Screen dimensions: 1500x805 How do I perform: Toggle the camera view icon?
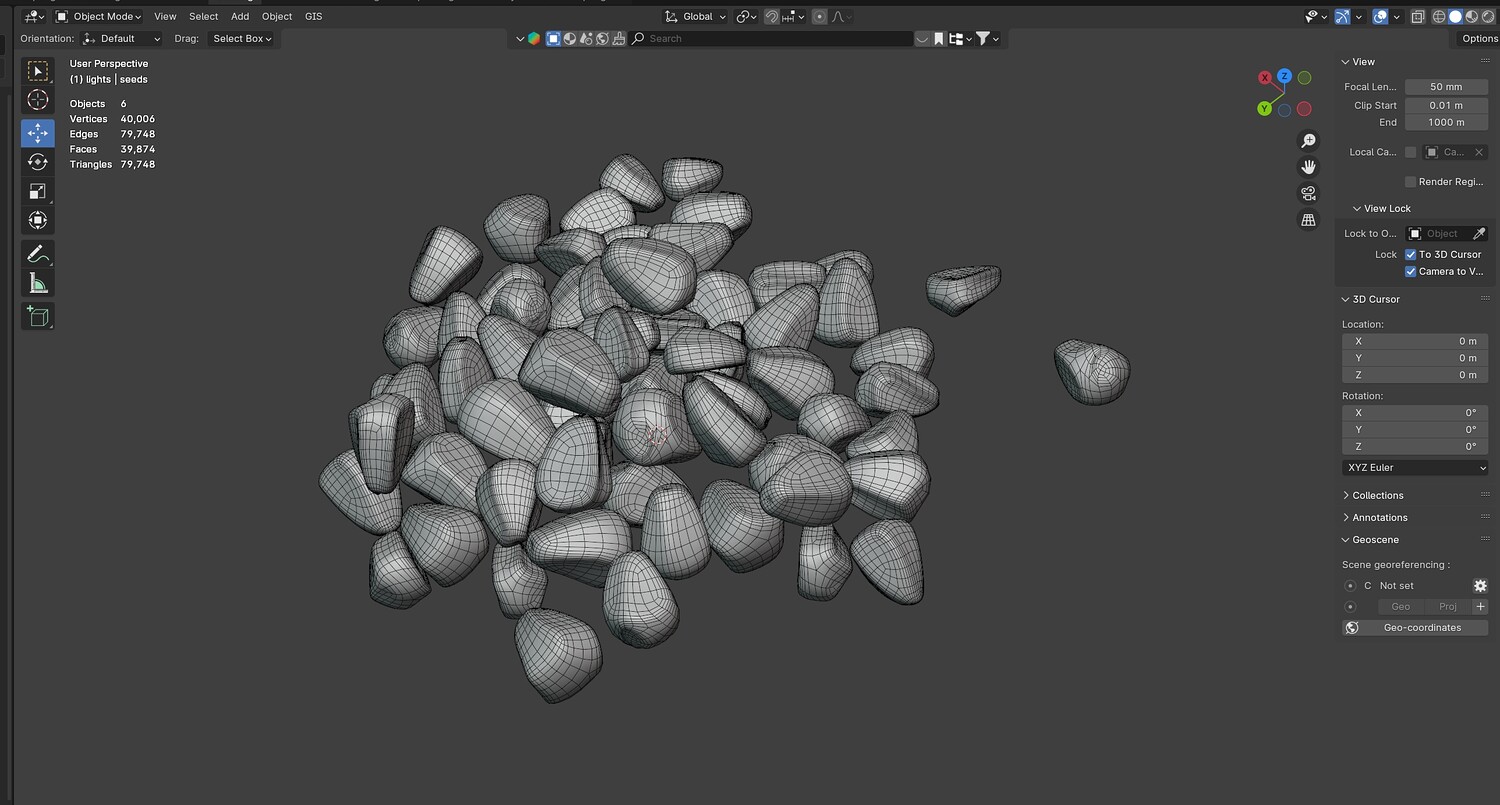(1308, 193)
